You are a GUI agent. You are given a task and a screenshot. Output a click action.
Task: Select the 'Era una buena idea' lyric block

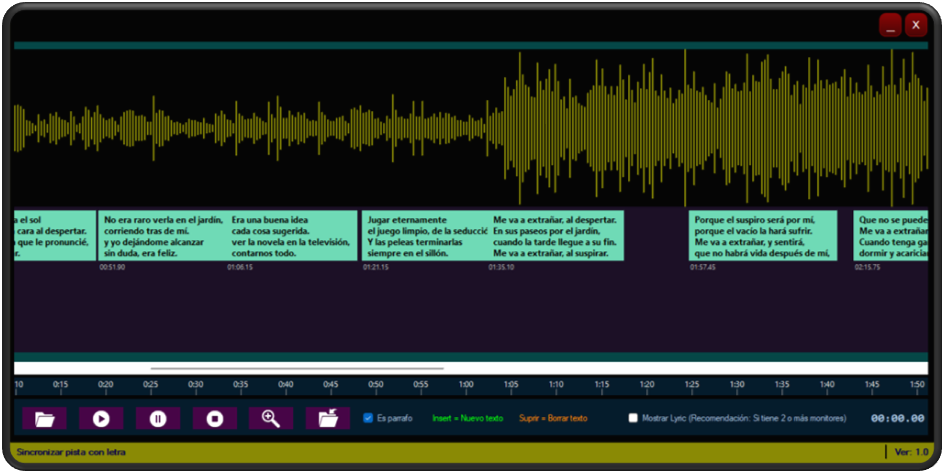pyautogui.click(x=291, y=236)
